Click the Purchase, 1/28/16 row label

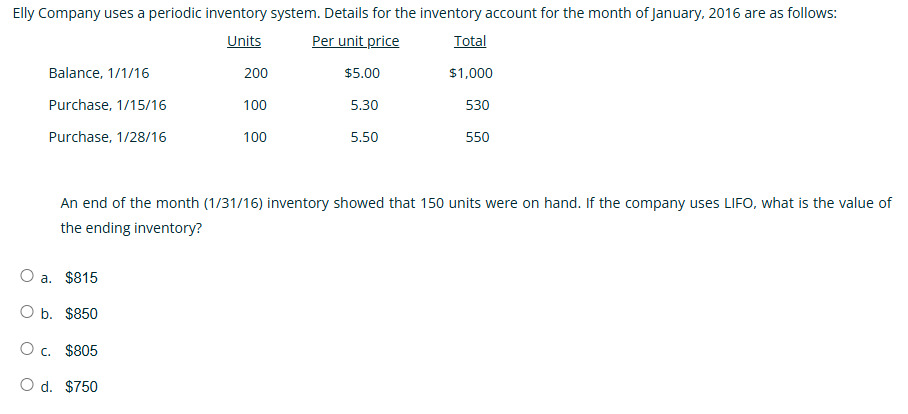108,137
